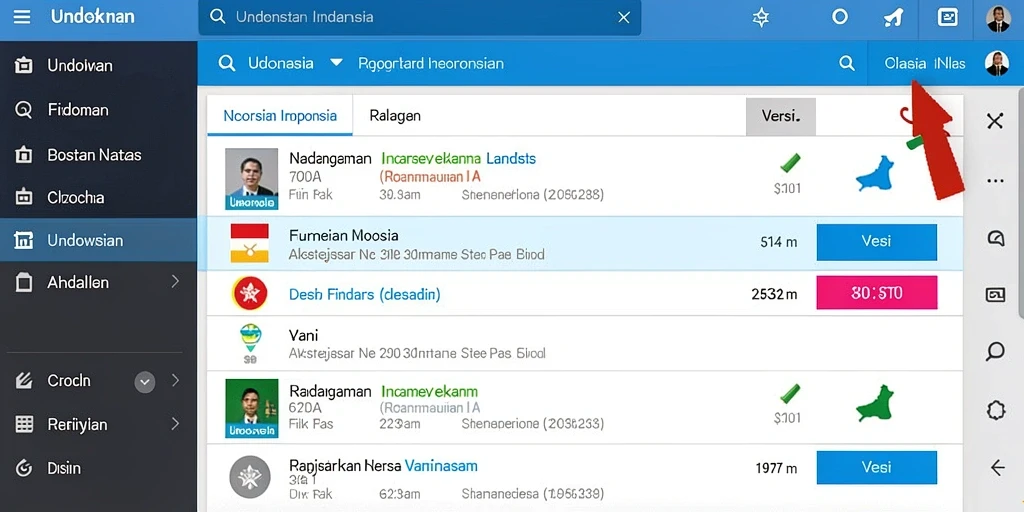Screen dimensions: 1024x512
Task: Select Clzochia in the sidebar
Action: point(98,197)
